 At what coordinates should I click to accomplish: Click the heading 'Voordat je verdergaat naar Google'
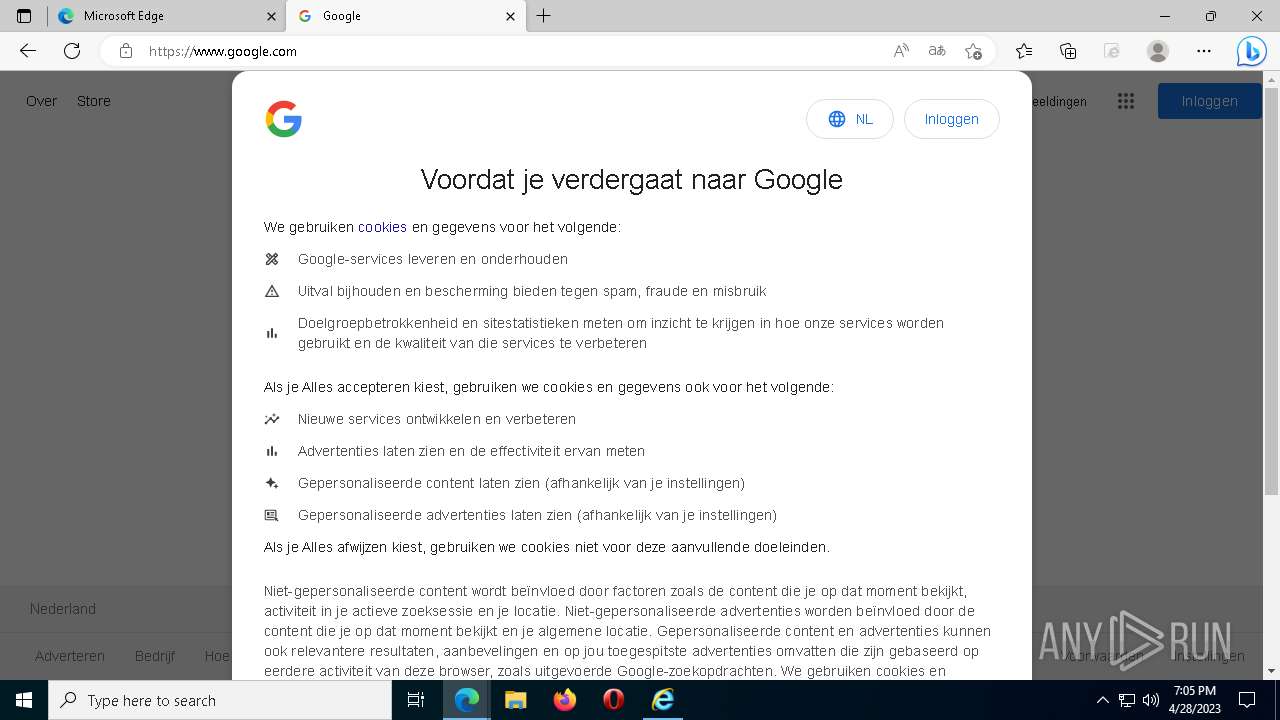pos(631,179)
